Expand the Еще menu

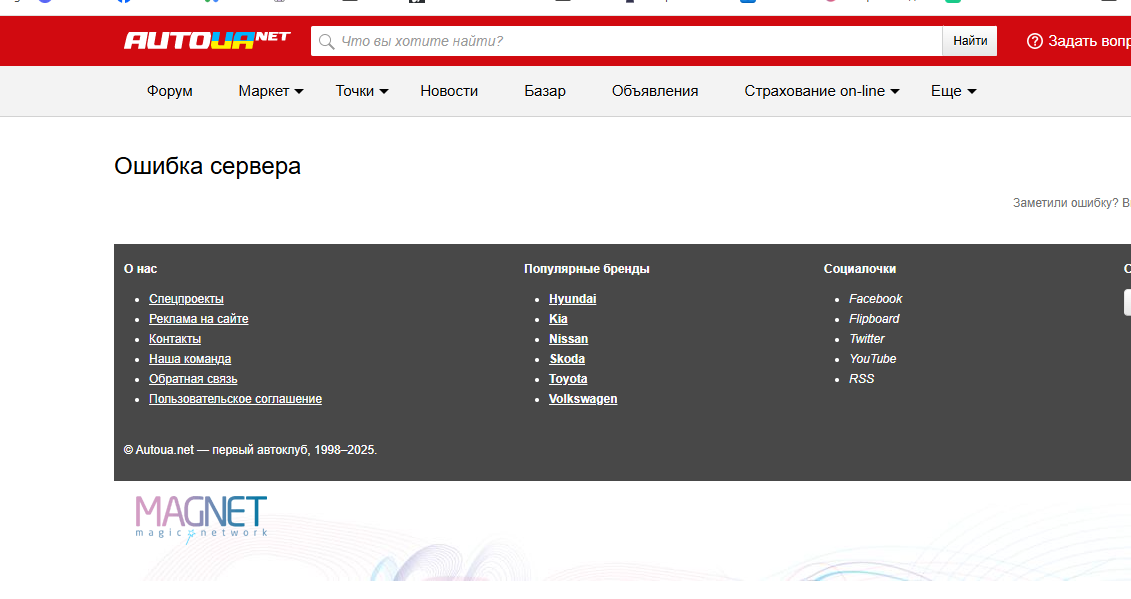(953, 91)
